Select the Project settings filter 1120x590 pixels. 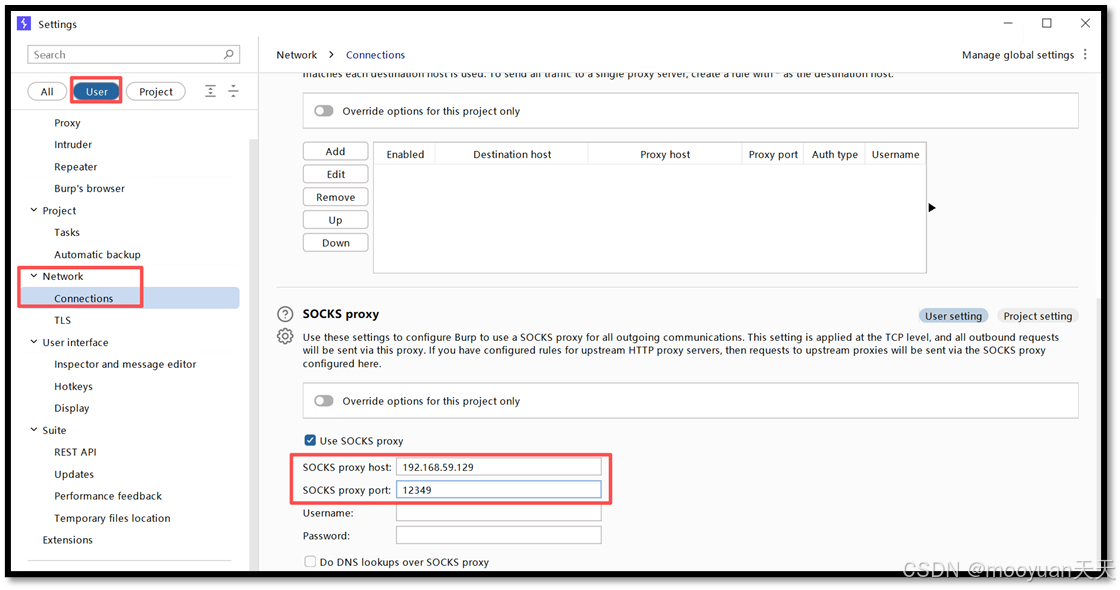(156, 91)
